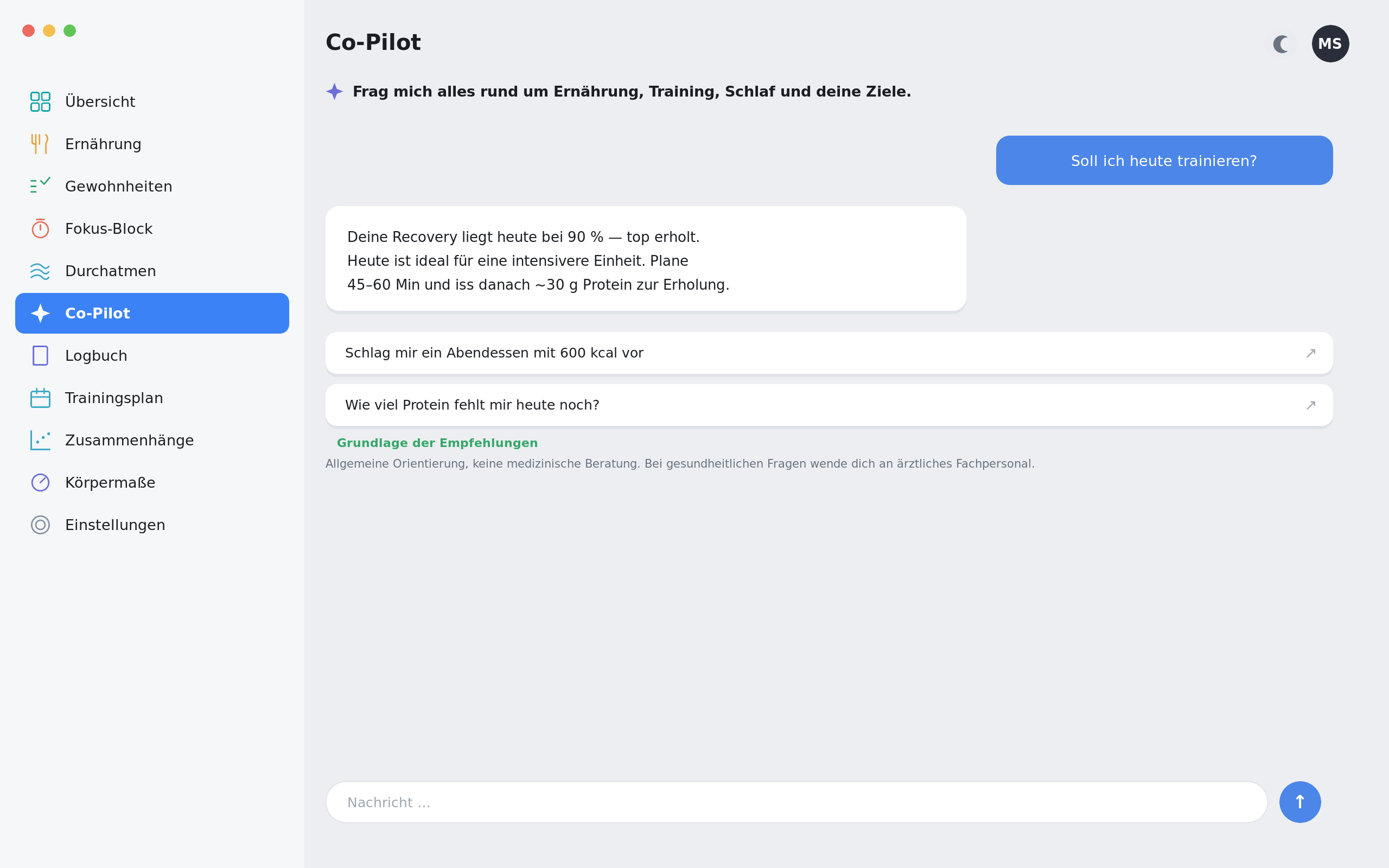This screenshot has height=868, width=1389.
Task: Open the Gewohnheiten checklist icon
Action: point(40,186)
